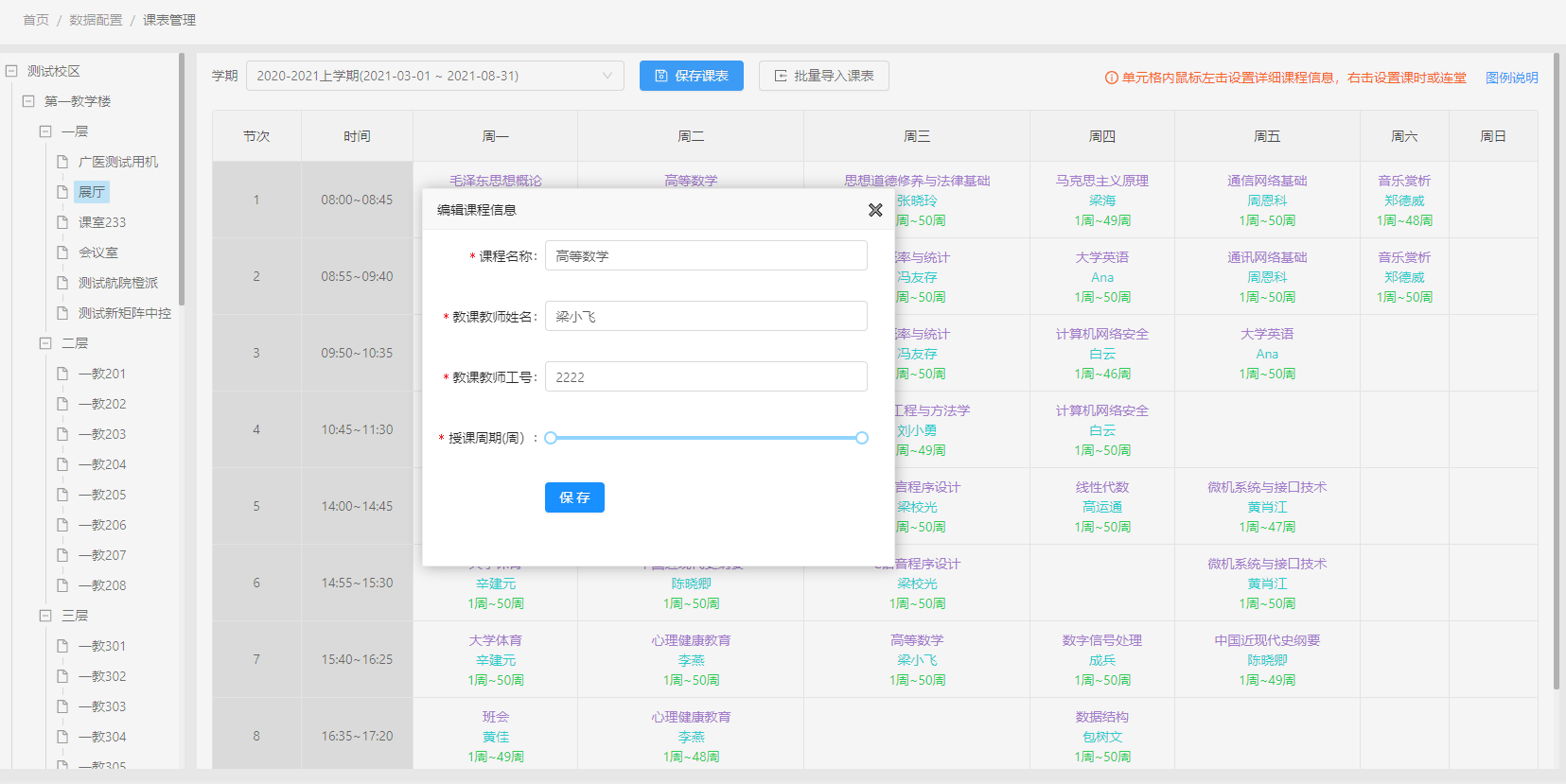Select 一教303 in the room tree
1566x784 pixels.
(102, 706)
